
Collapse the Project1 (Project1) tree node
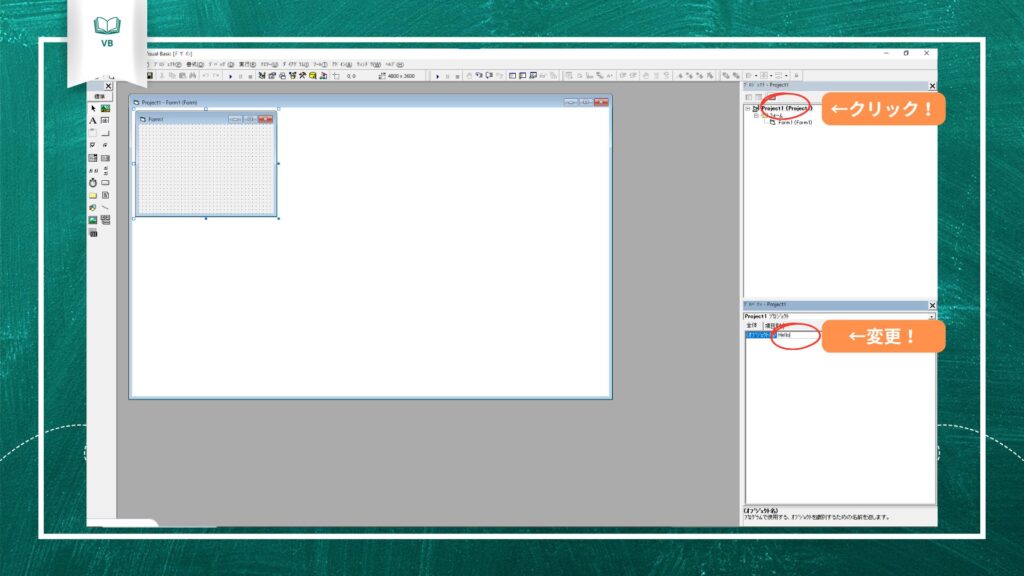(x=748, y=108)
